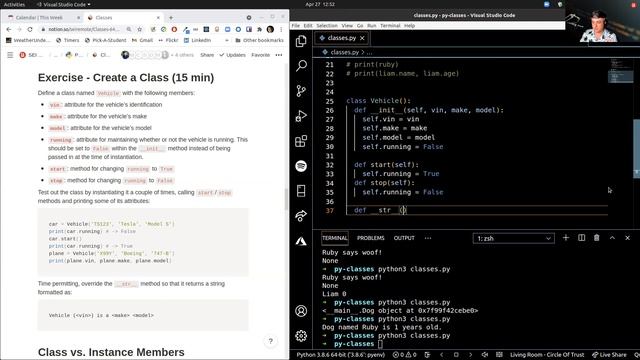The height and width of the screenshot is (360, 640).
Task: Close the Classes browser tab
Action: point(158,18)
